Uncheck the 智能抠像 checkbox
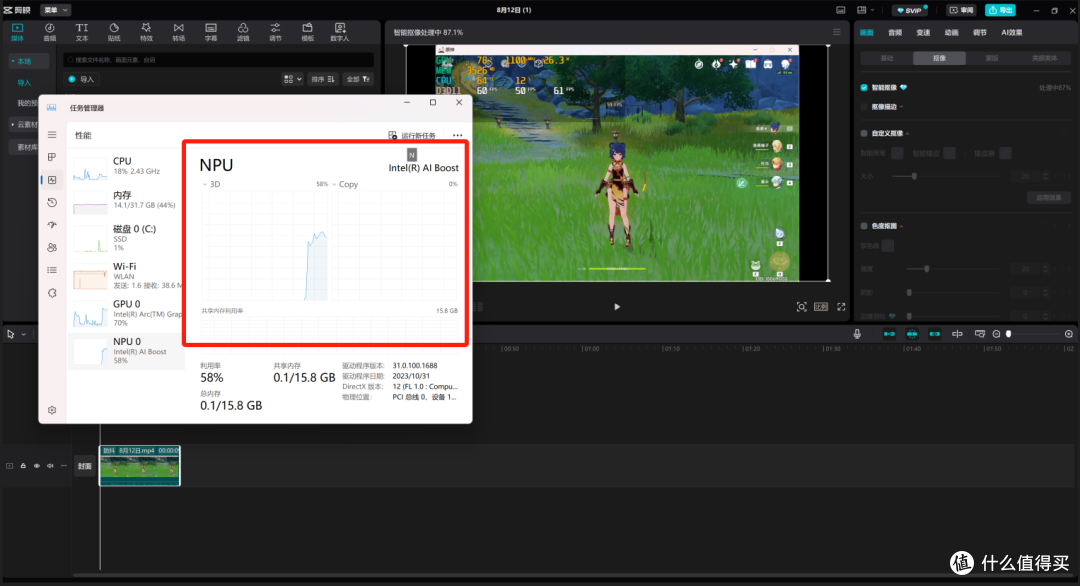The height and width of the screenshot is (586, 1080). (x=864, y=88)
